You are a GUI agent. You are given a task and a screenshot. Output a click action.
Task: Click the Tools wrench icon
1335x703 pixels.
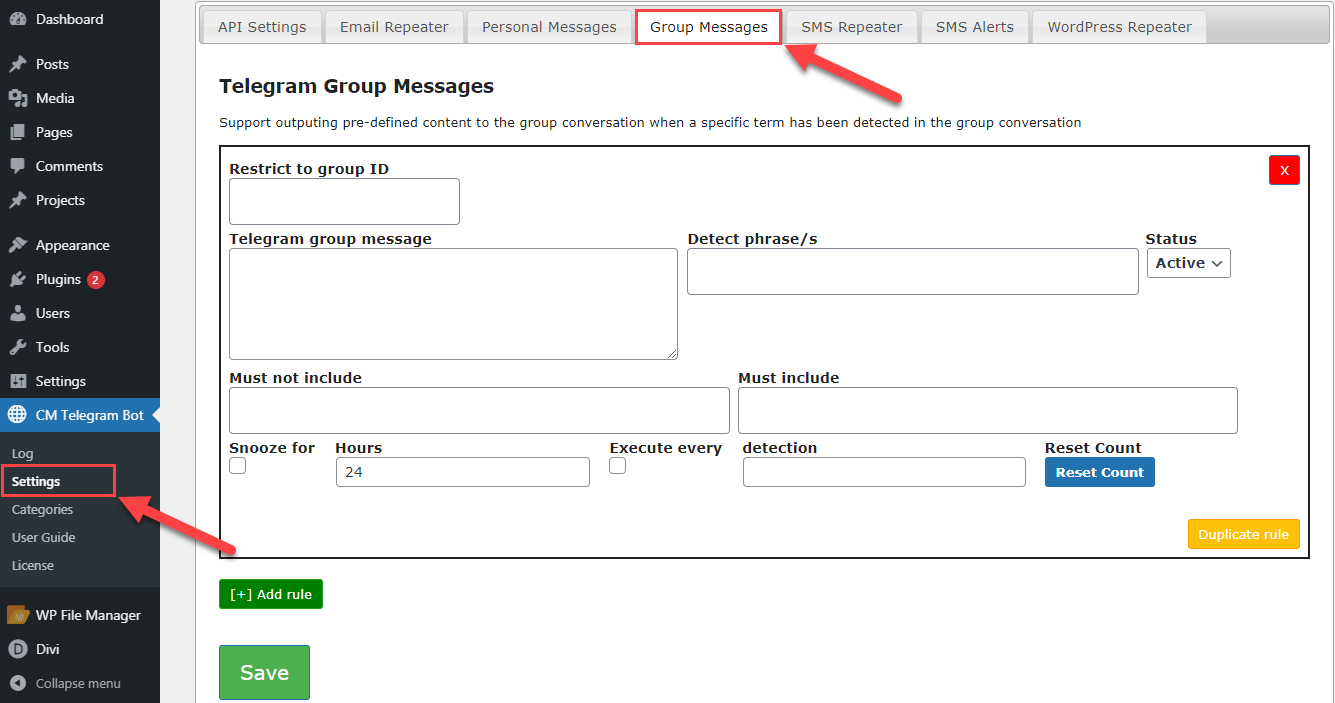[x=18, y=347]
